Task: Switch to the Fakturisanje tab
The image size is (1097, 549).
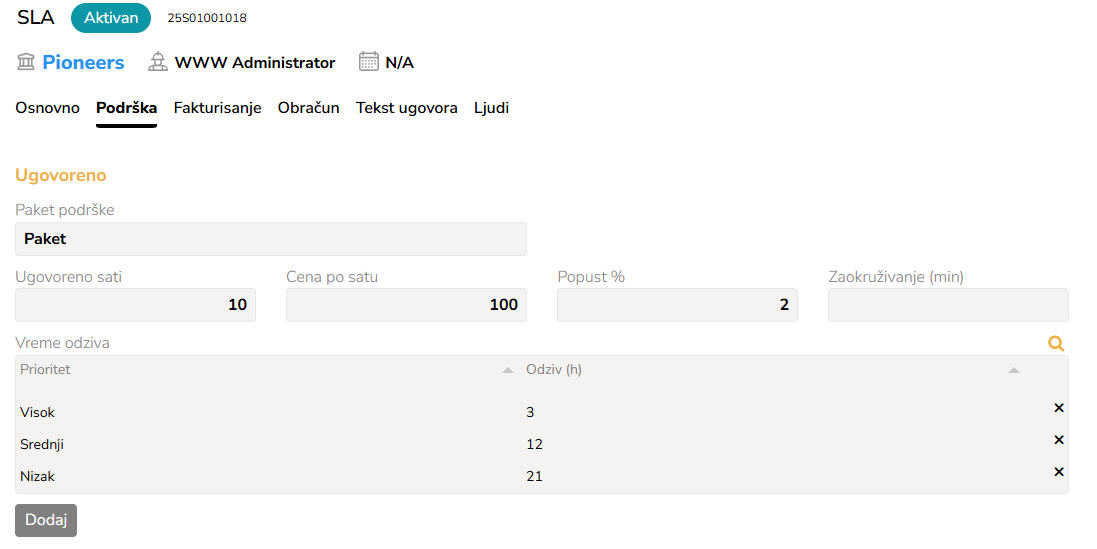Action: (x=218, y=108)
